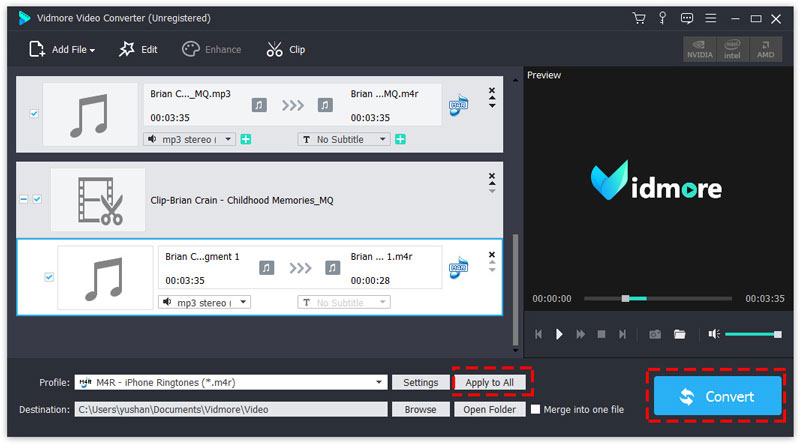Click the Apply to All button
The image size is (800, 444).
click(489, 382)
